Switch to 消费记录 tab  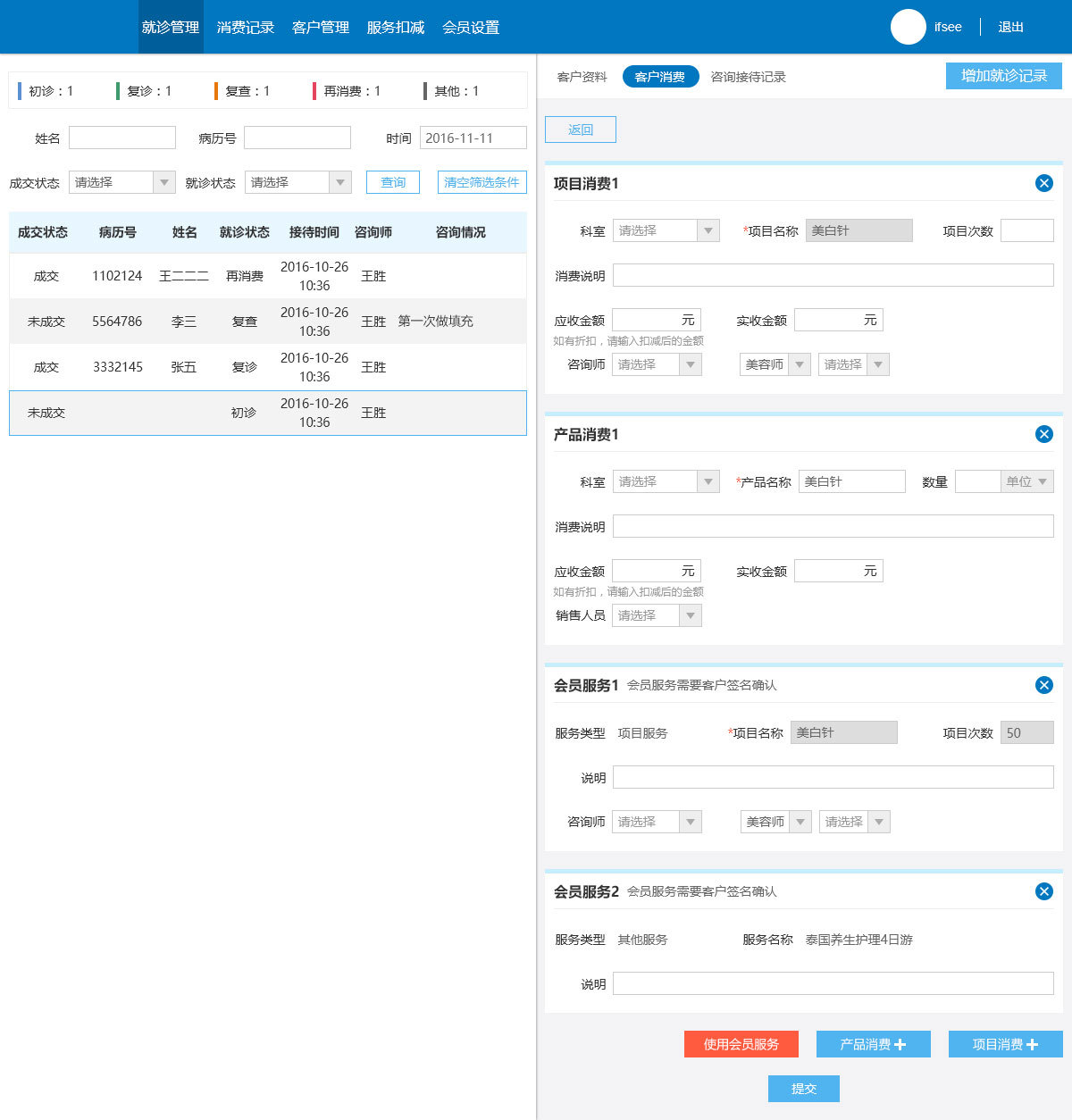pyautogui.click(x=246, y=27)
